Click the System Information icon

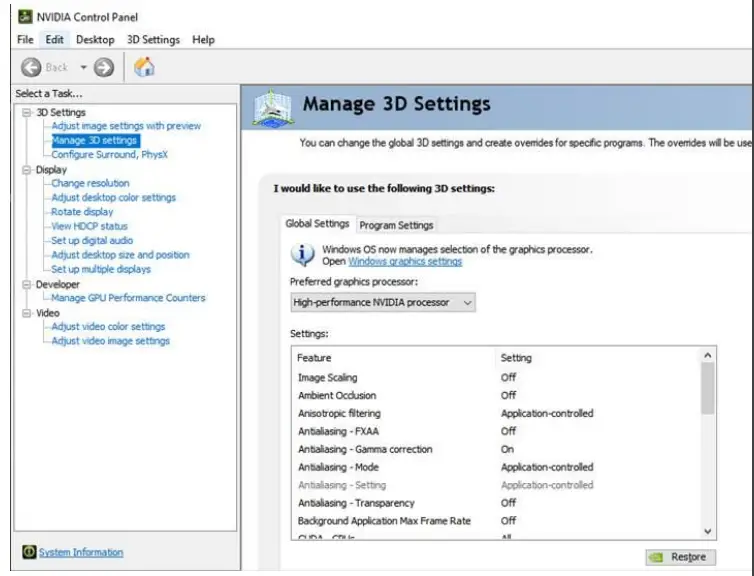coord(29,552)
